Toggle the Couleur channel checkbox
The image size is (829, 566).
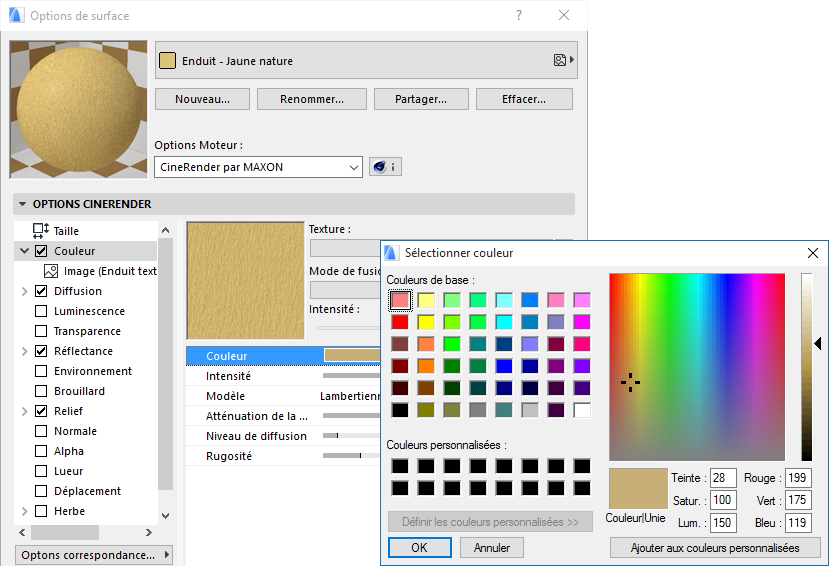tap(41, 251)
